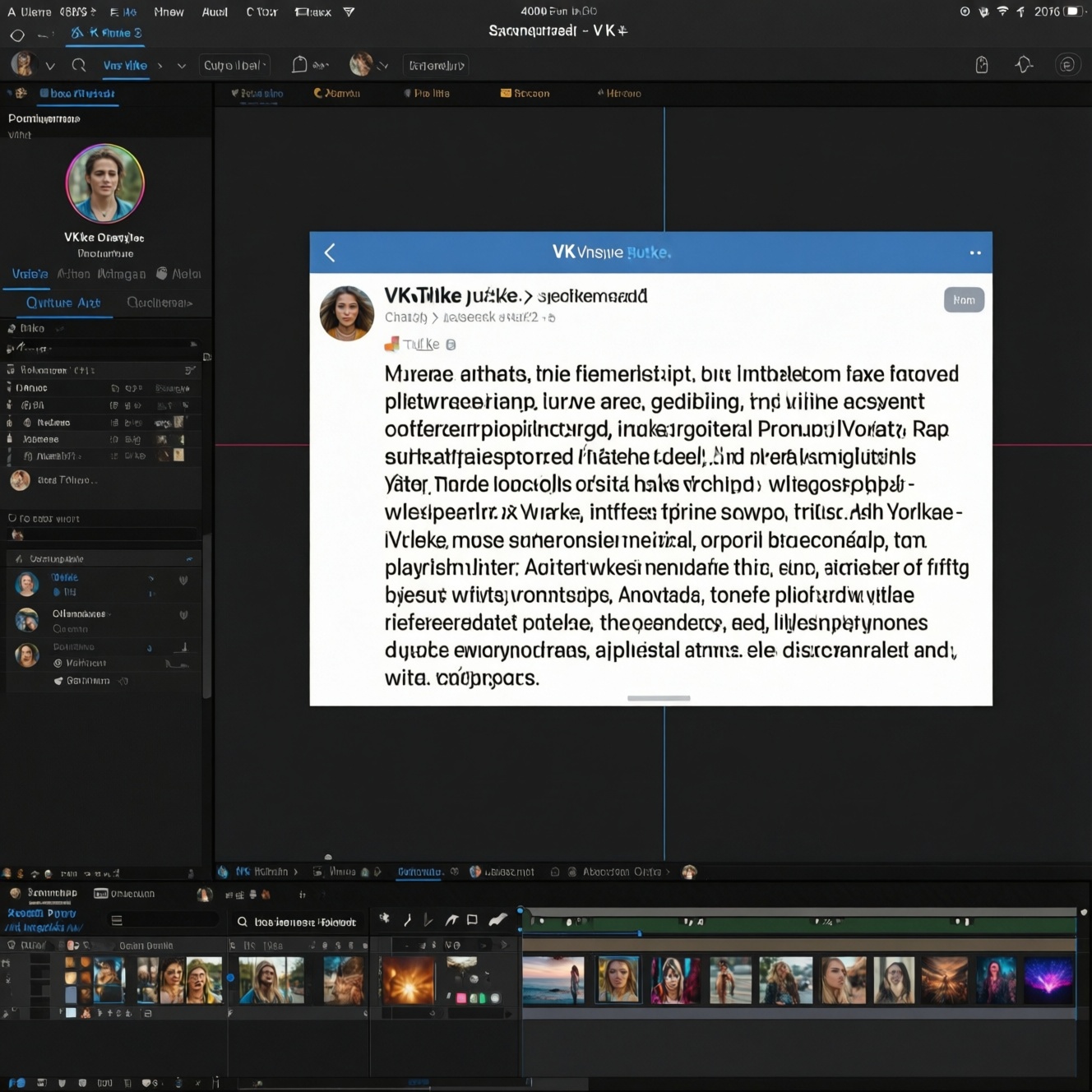Click the battery indicator in the system menu bar
The image size is (1092, 1092).
click(1074, 12)
